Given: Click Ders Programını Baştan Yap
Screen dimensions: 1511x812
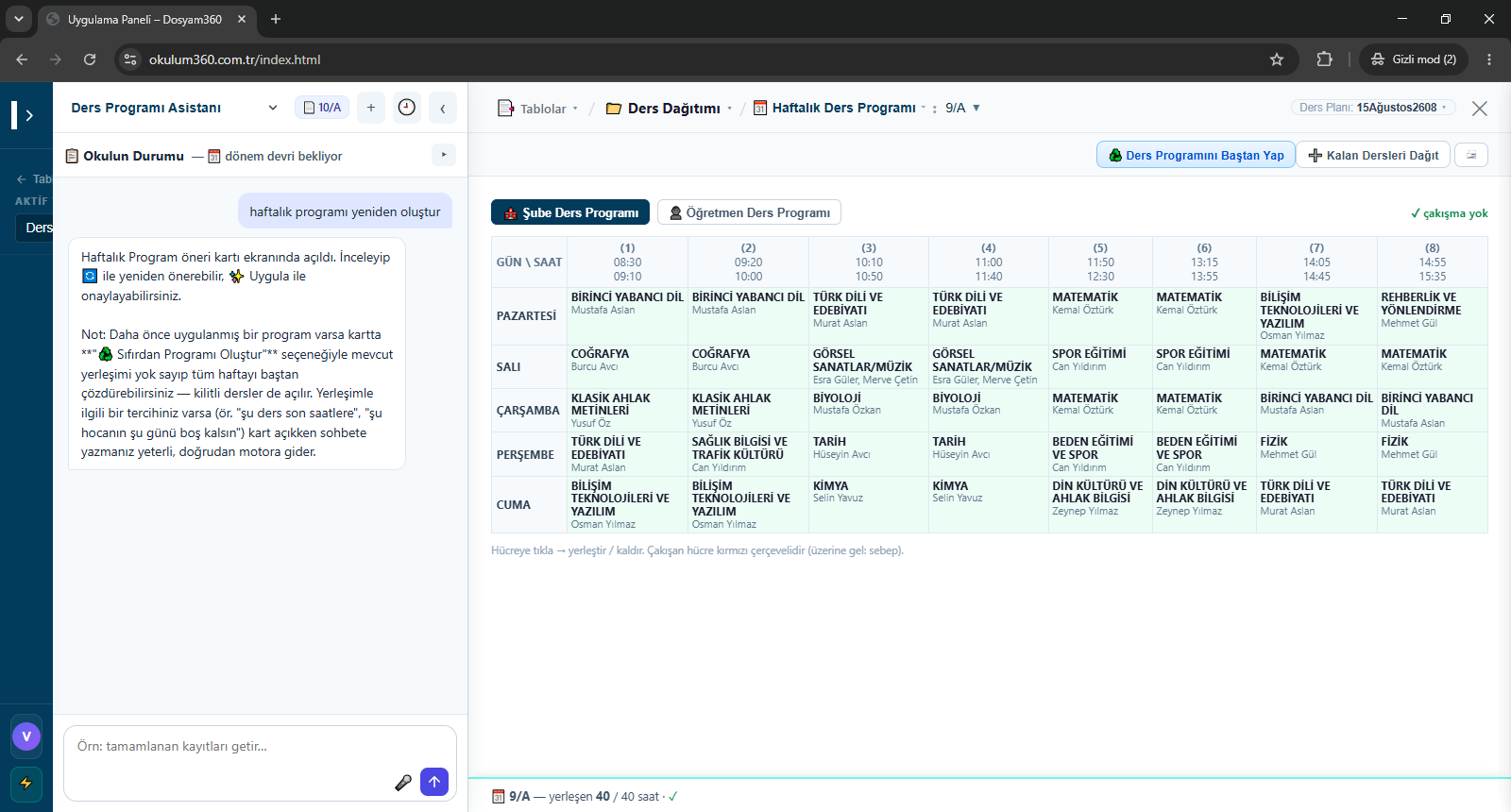Looking at the screenshot, I should [1196, 155].
